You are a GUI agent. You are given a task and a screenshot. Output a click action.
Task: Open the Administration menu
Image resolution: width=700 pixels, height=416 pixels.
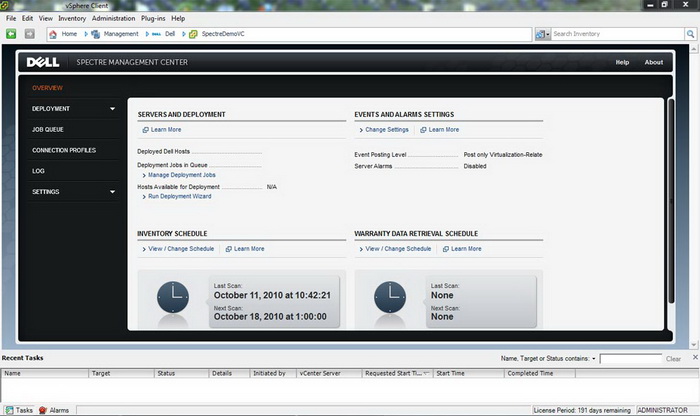(113, 18)
